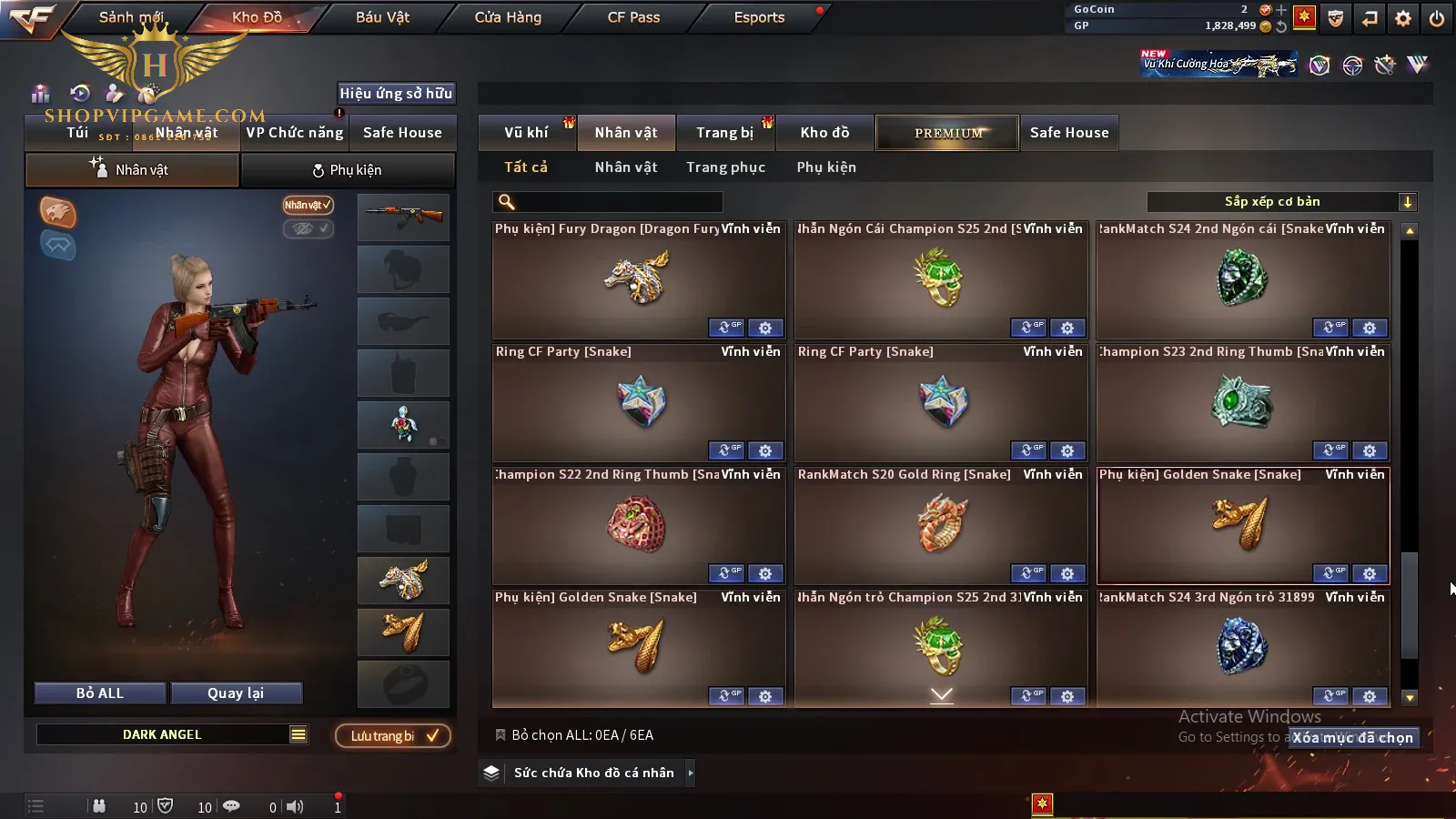Image resolution: width=1456 pixels, height=819 pixels.
Task: Click the orange return arrow icon
Action: [x=1370, y=18]
